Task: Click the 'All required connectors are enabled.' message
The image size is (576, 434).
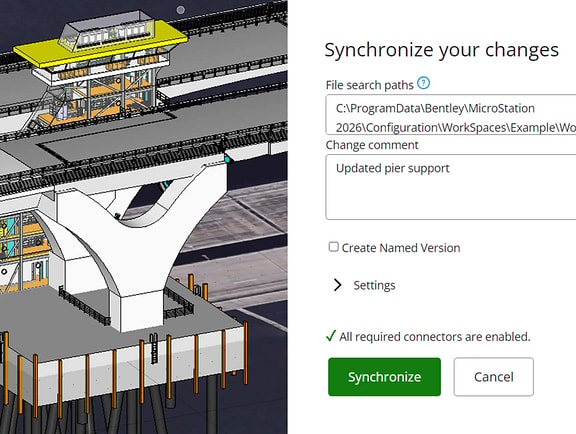Action: [x=435, y=337]
